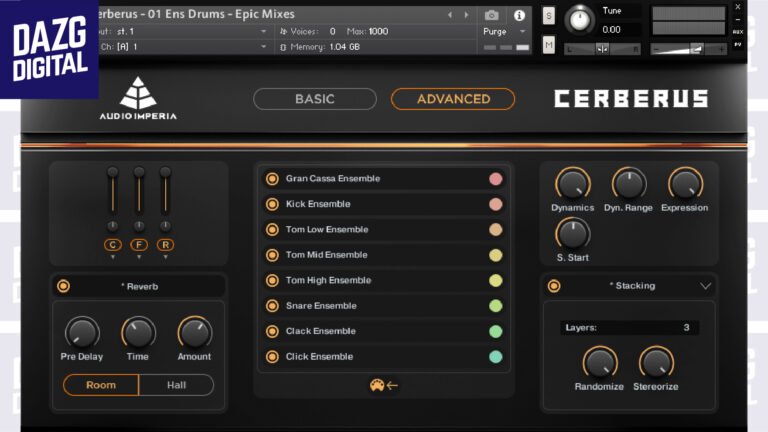The image size is (768, 432).
Task: Toggle the F far mic button
Action: 139,245
